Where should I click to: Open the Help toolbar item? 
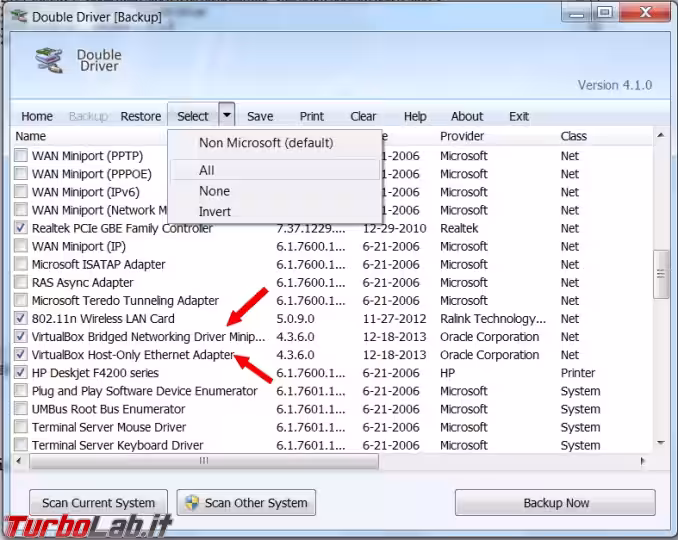415,116
